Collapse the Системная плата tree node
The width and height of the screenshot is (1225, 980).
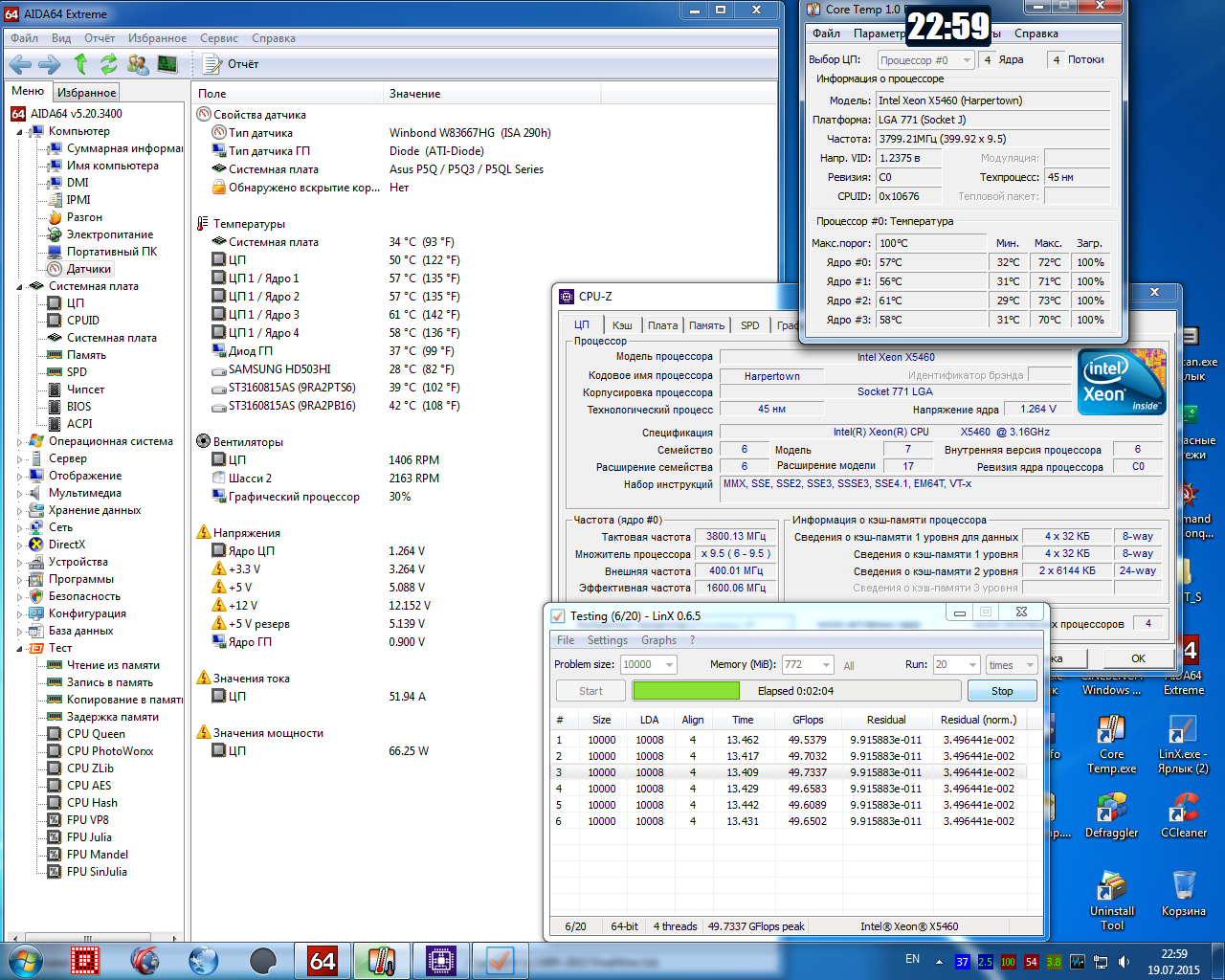[19, 287]
